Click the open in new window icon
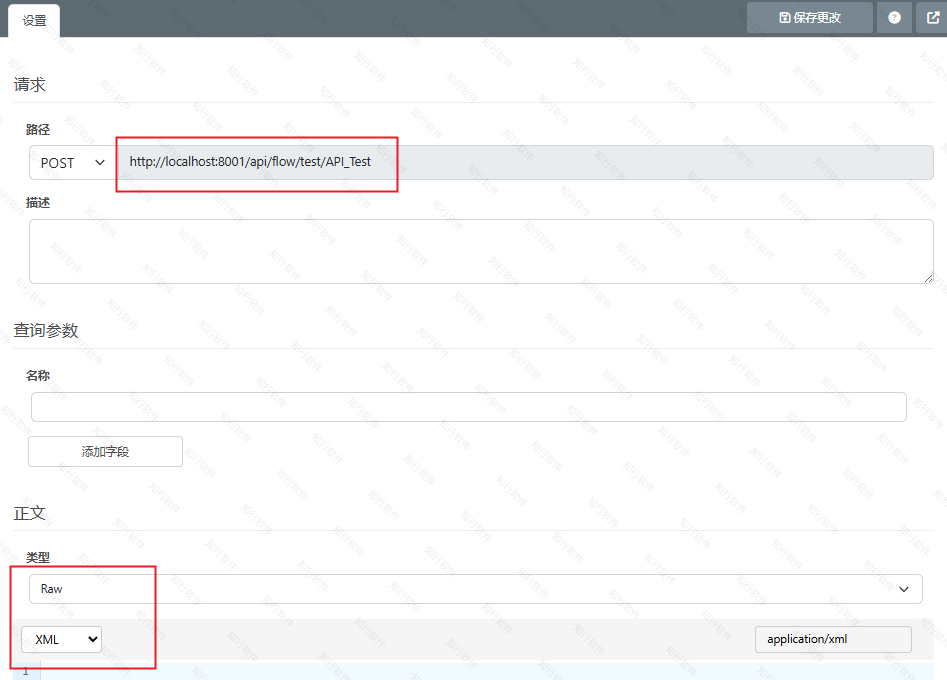Image resolution: width=947 pixels, height=680 pixels. tap(931, 18)
